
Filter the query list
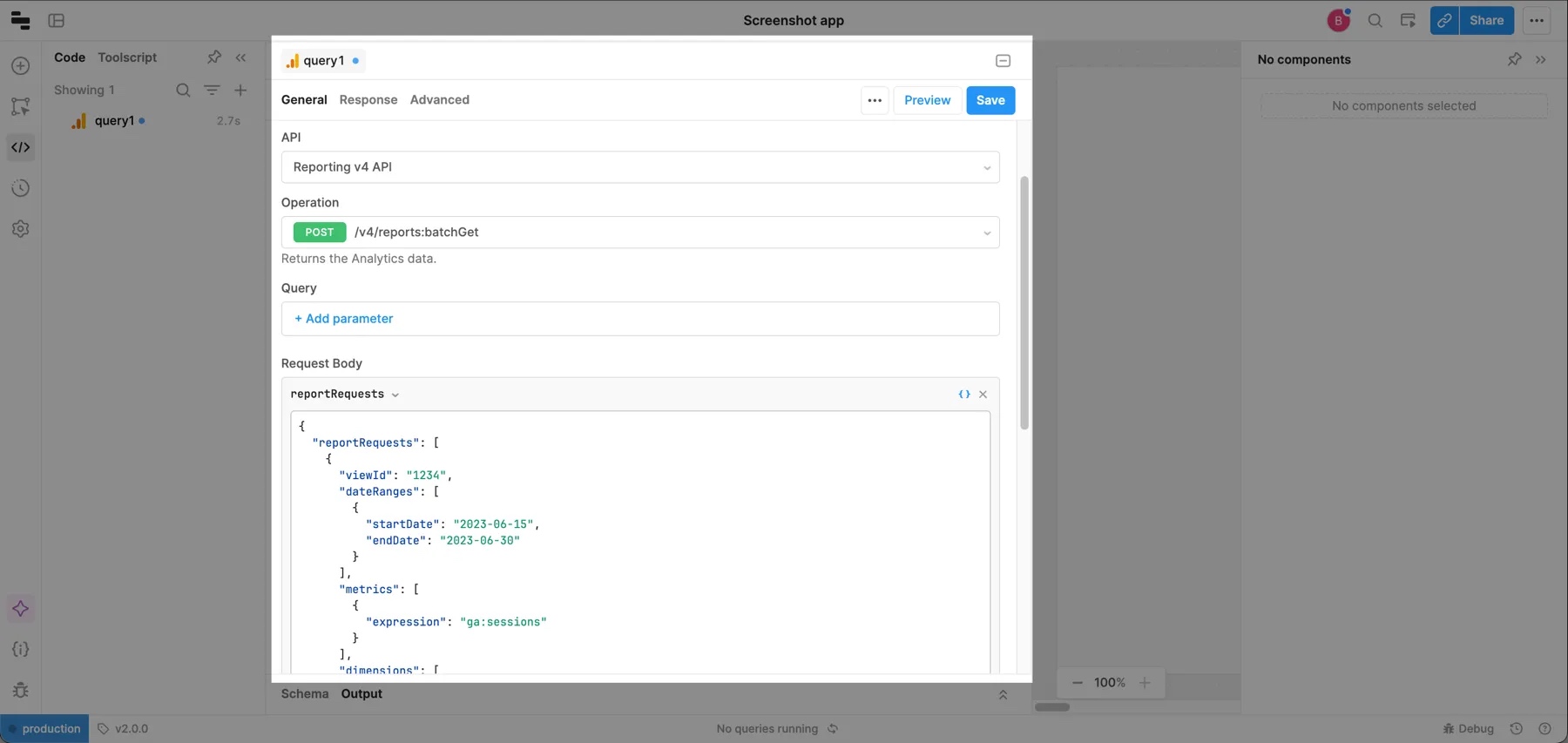point(212,90)
